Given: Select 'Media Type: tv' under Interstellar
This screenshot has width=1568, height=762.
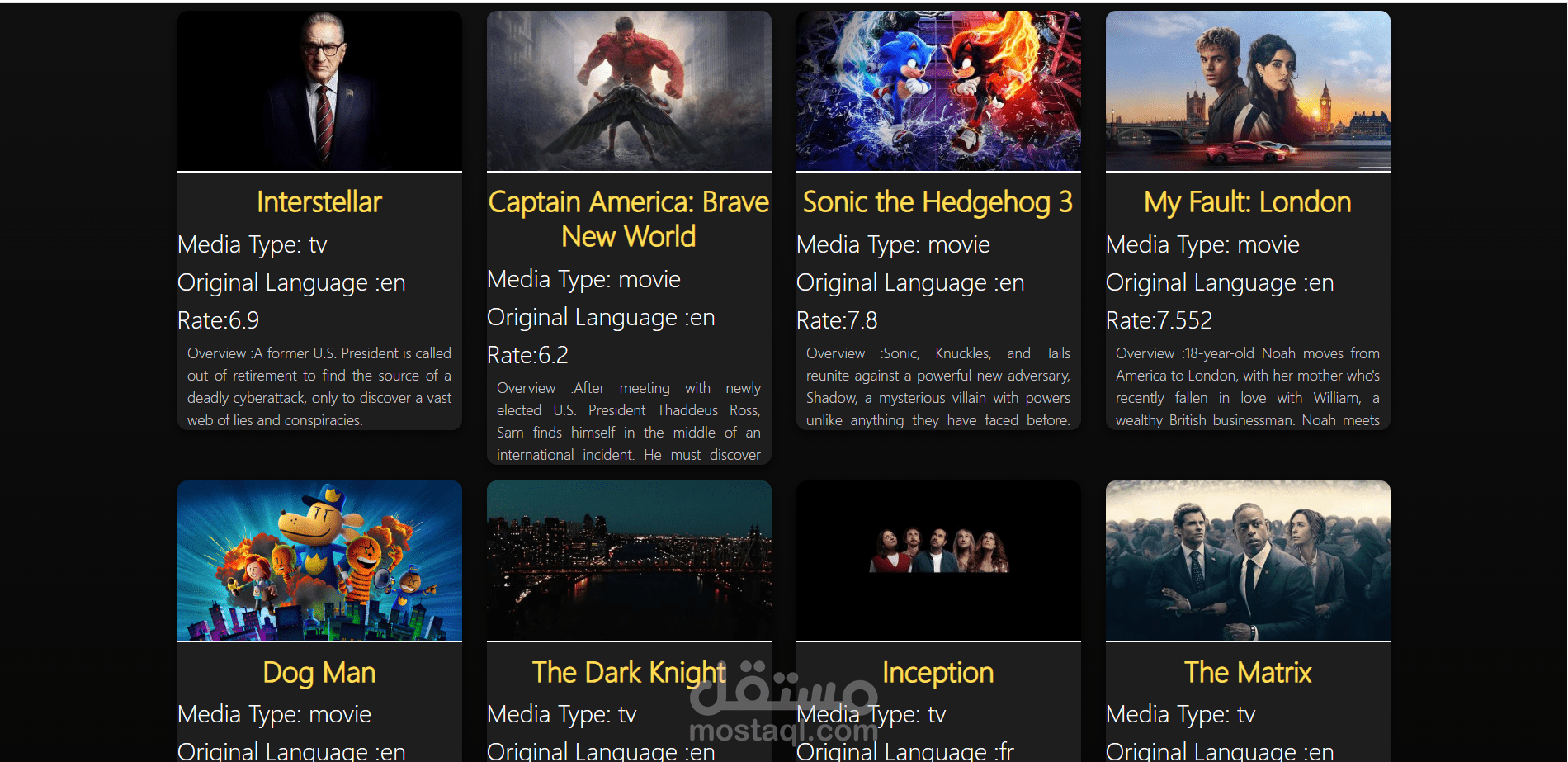Looking at the screenshot, I should coord(253,245).
